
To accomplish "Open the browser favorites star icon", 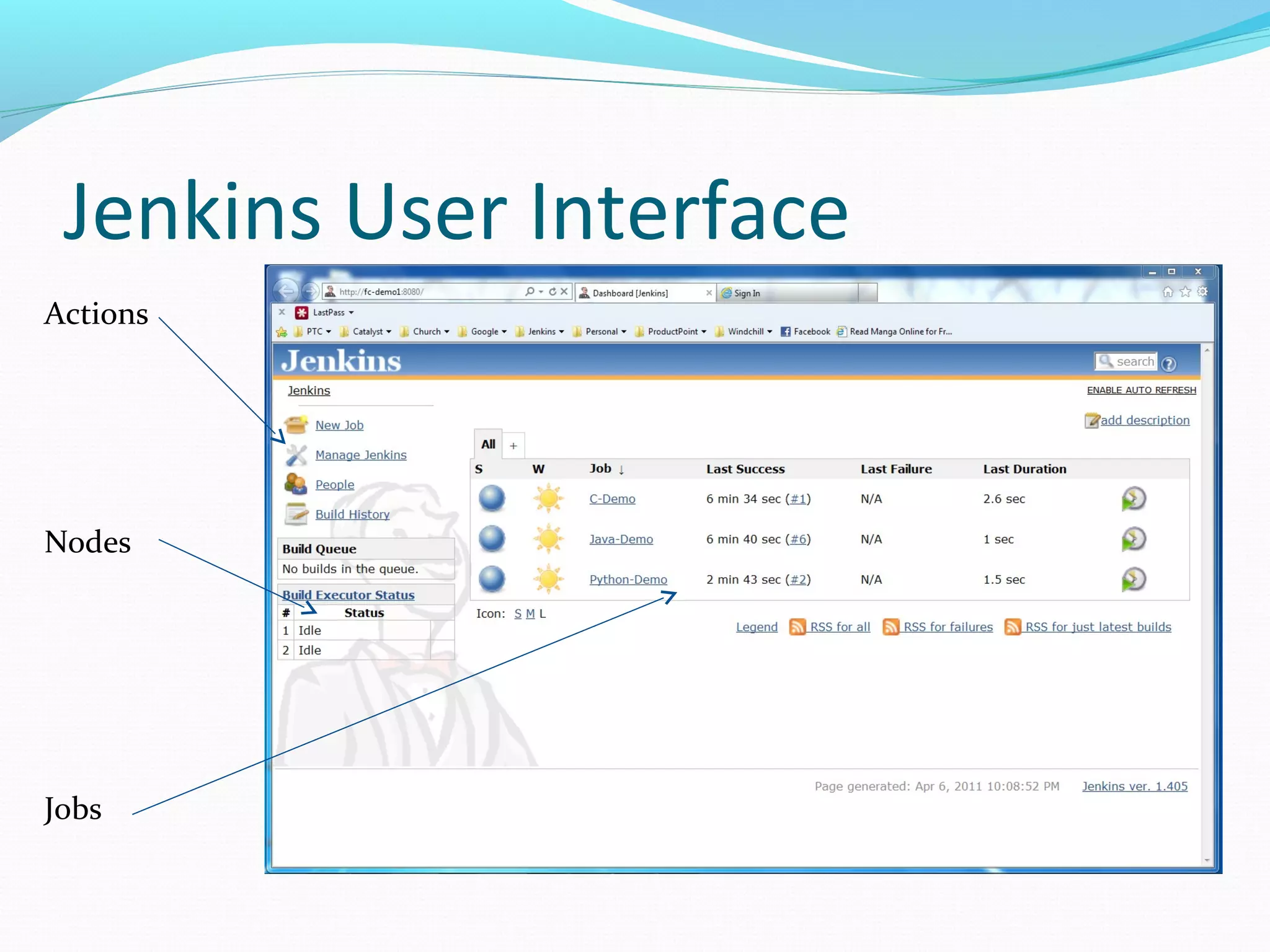I will point(1186,291).
